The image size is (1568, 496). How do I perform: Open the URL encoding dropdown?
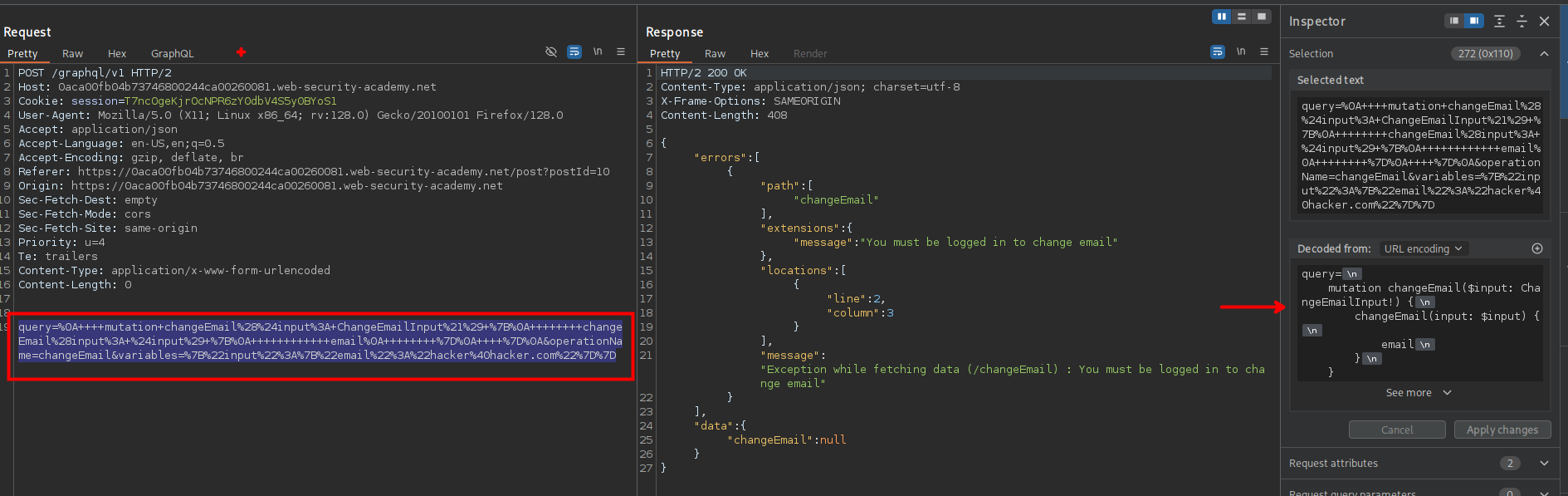click(x=1423, y=248)
